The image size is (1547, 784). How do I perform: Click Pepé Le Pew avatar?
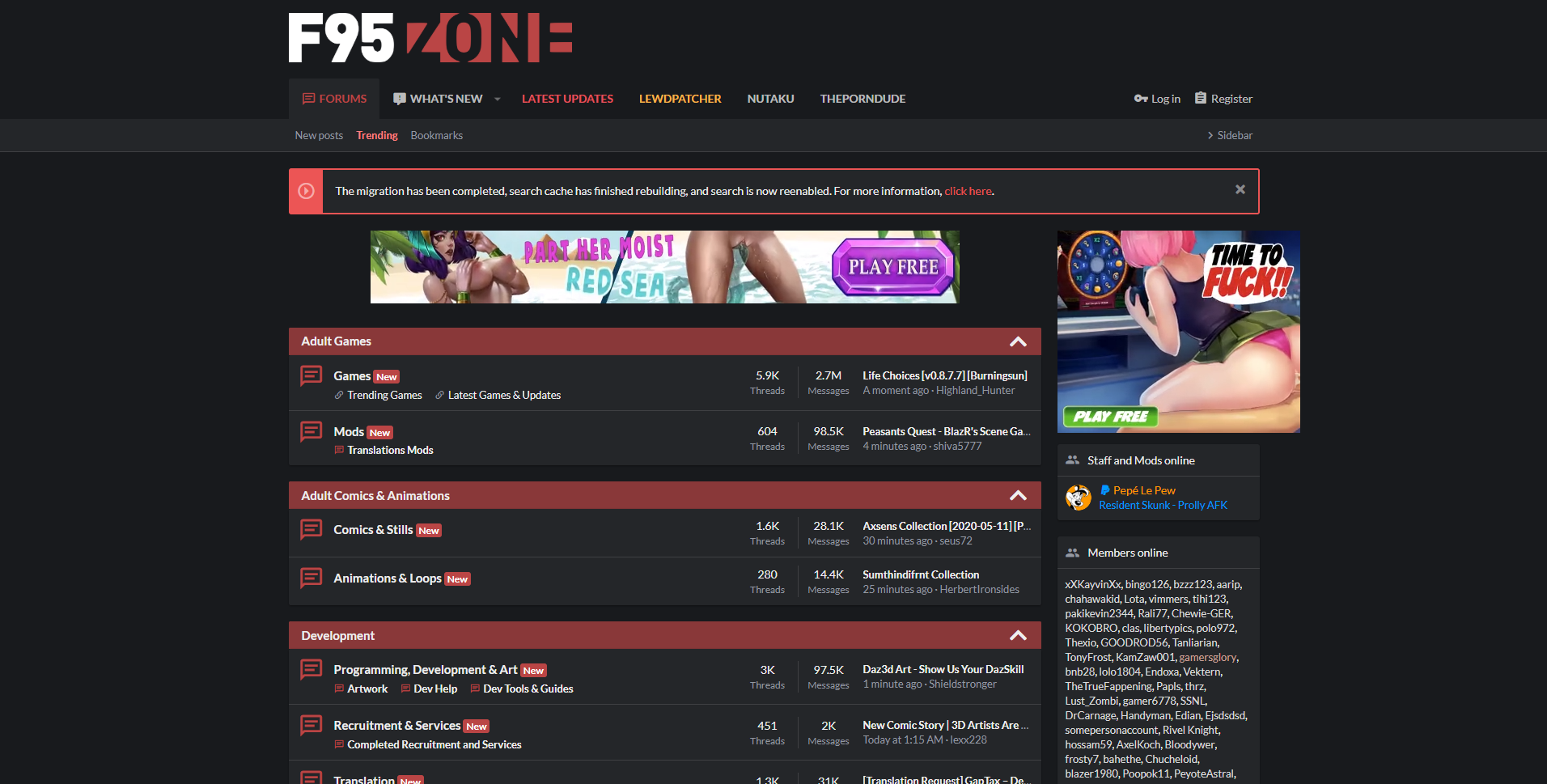click(1079, 498)
